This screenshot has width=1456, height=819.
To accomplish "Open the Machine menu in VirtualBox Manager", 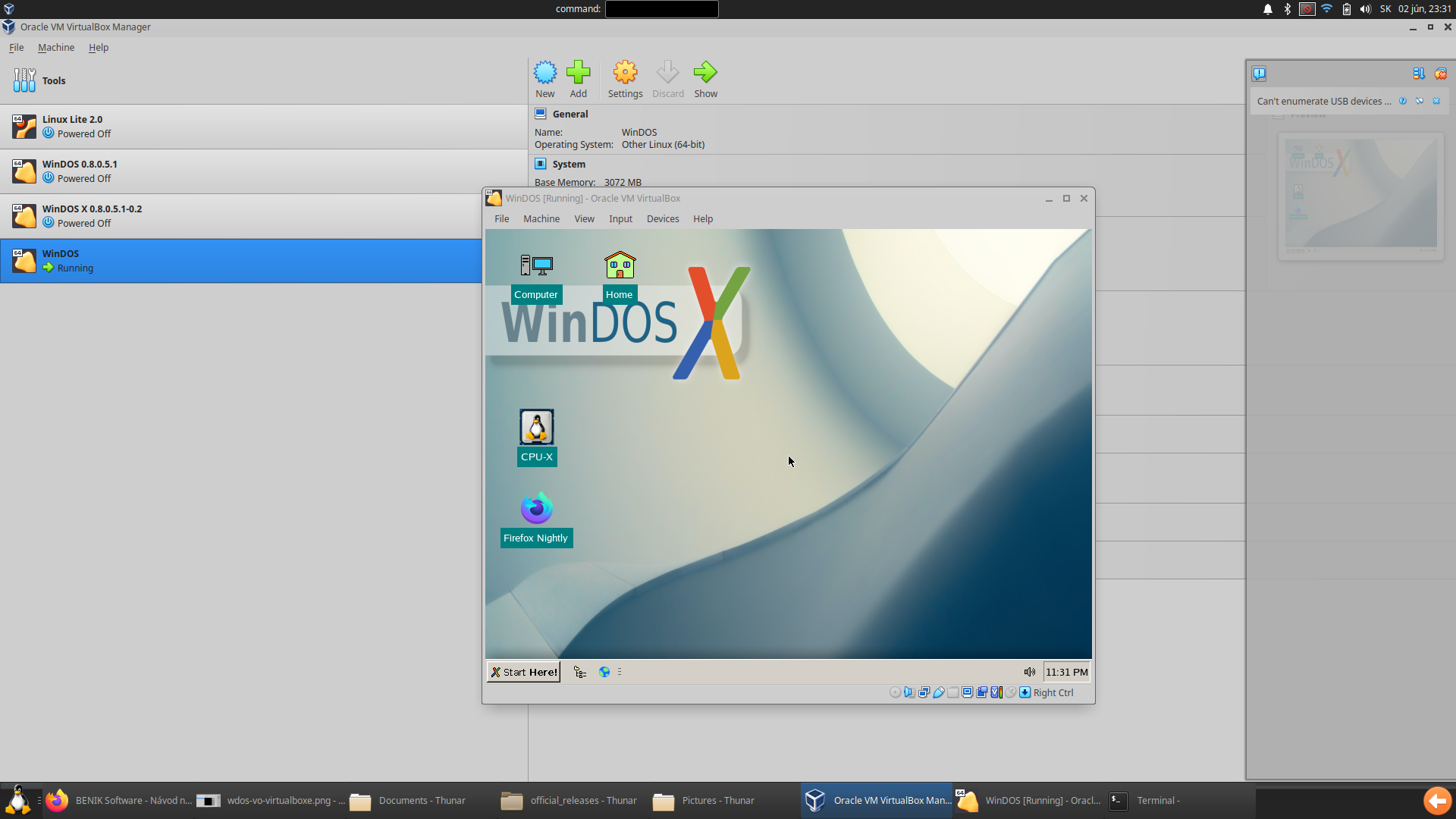I will [55, 47].
